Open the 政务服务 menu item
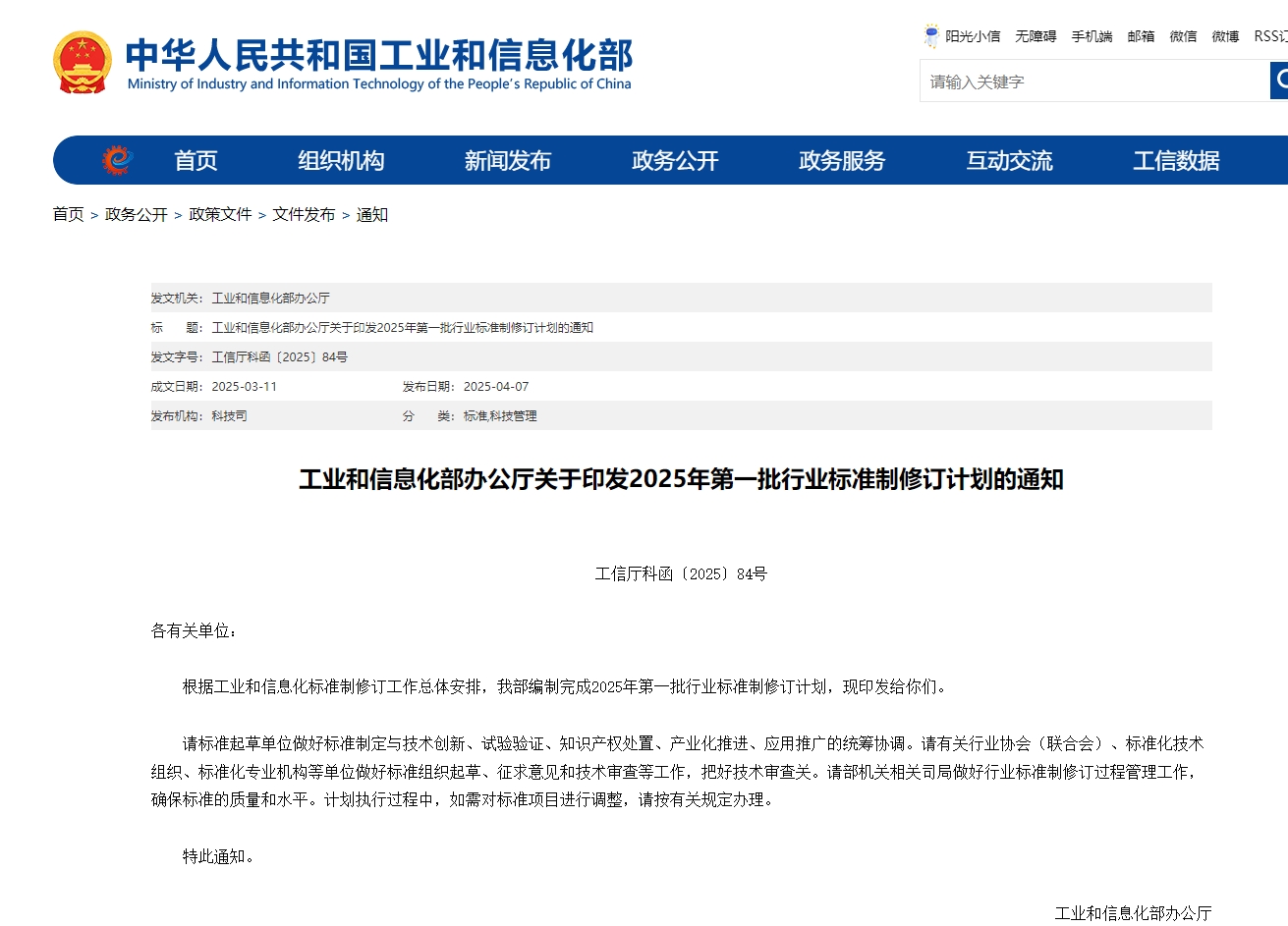 tap(842, 161)
